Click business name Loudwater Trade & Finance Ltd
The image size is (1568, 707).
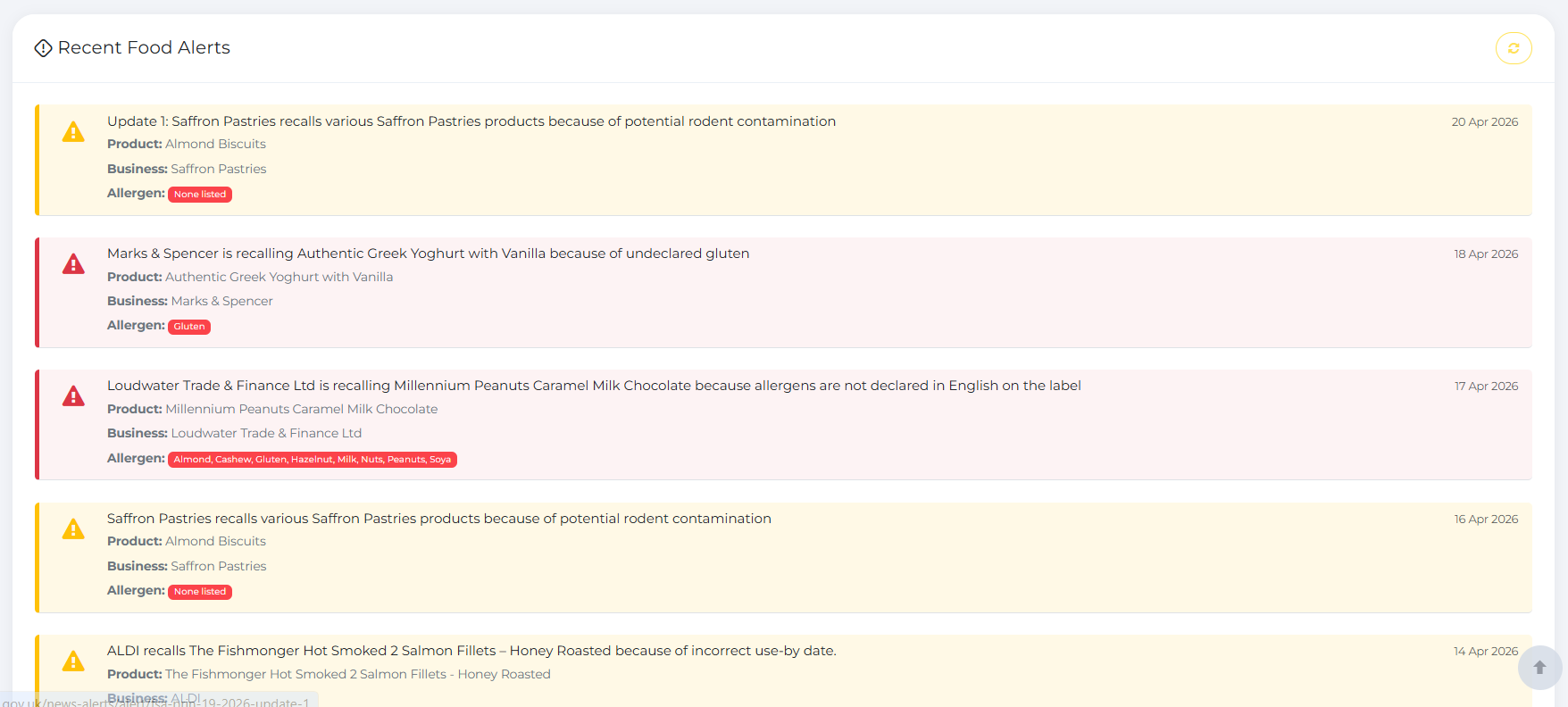tap(266, 433)
